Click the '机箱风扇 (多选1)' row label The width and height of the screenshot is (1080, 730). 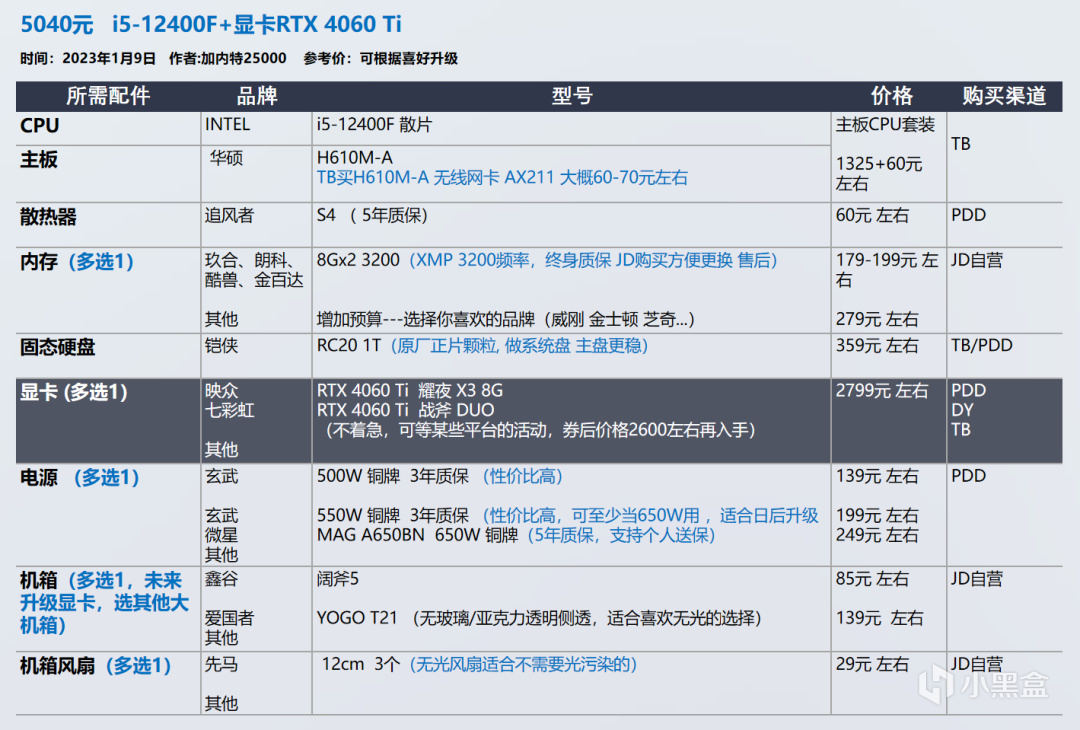(95, 666)
